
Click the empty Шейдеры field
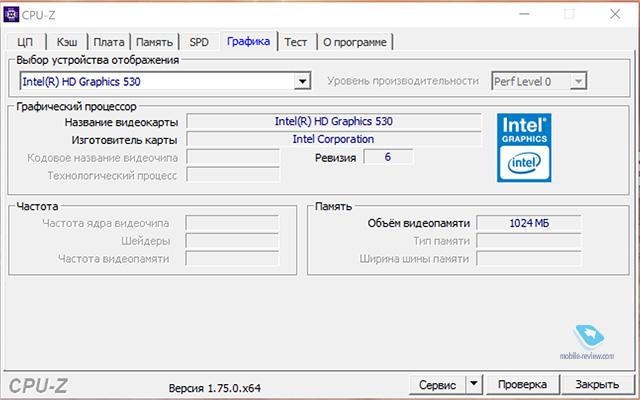(232, 241)
